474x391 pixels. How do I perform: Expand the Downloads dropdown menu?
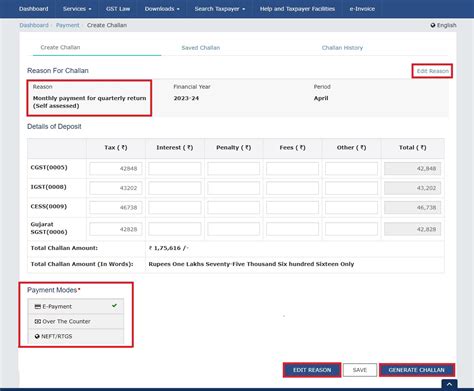162,9
